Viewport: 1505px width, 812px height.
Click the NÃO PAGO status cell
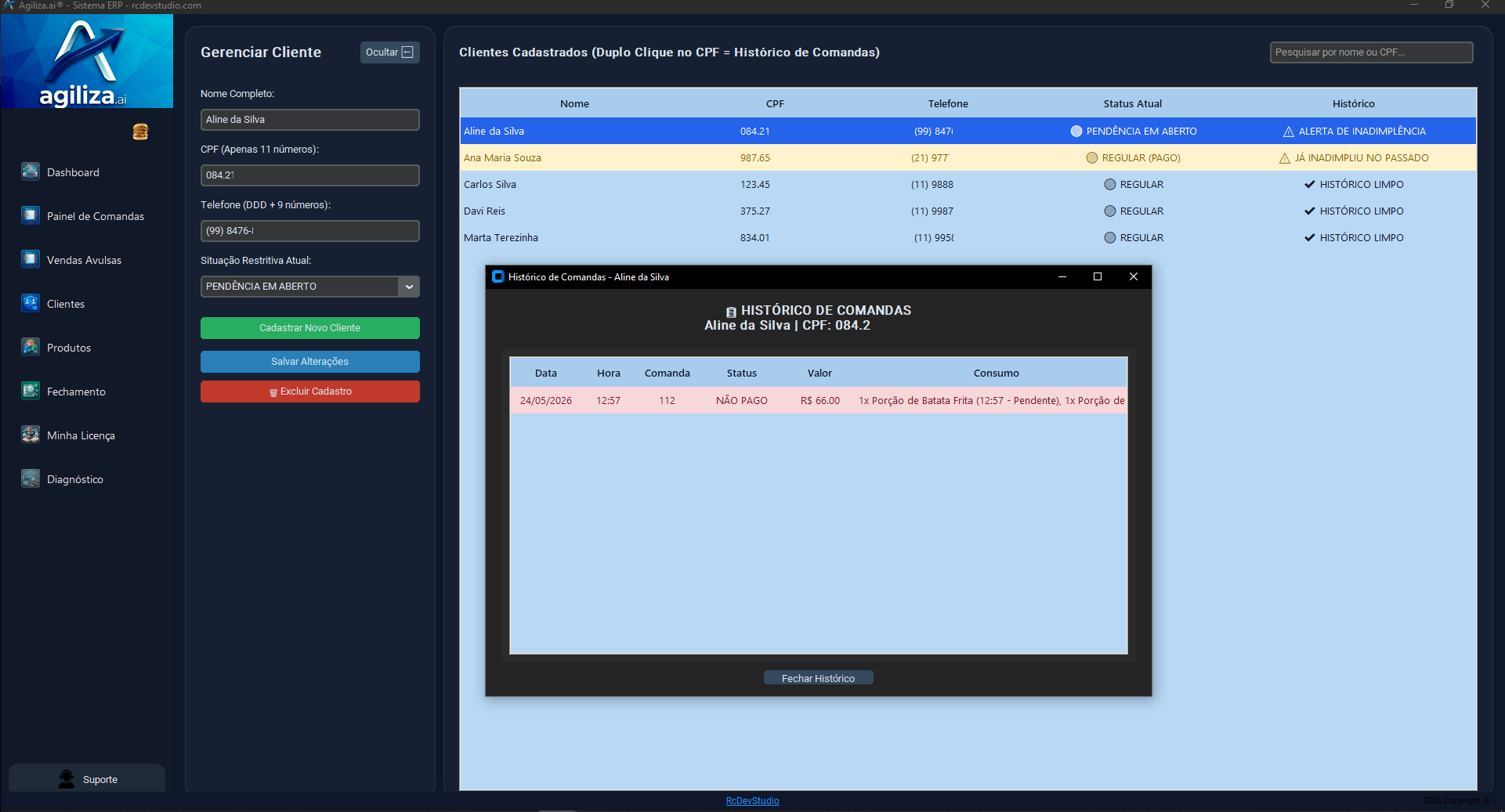pyautogui.click(x=741, y=401)
